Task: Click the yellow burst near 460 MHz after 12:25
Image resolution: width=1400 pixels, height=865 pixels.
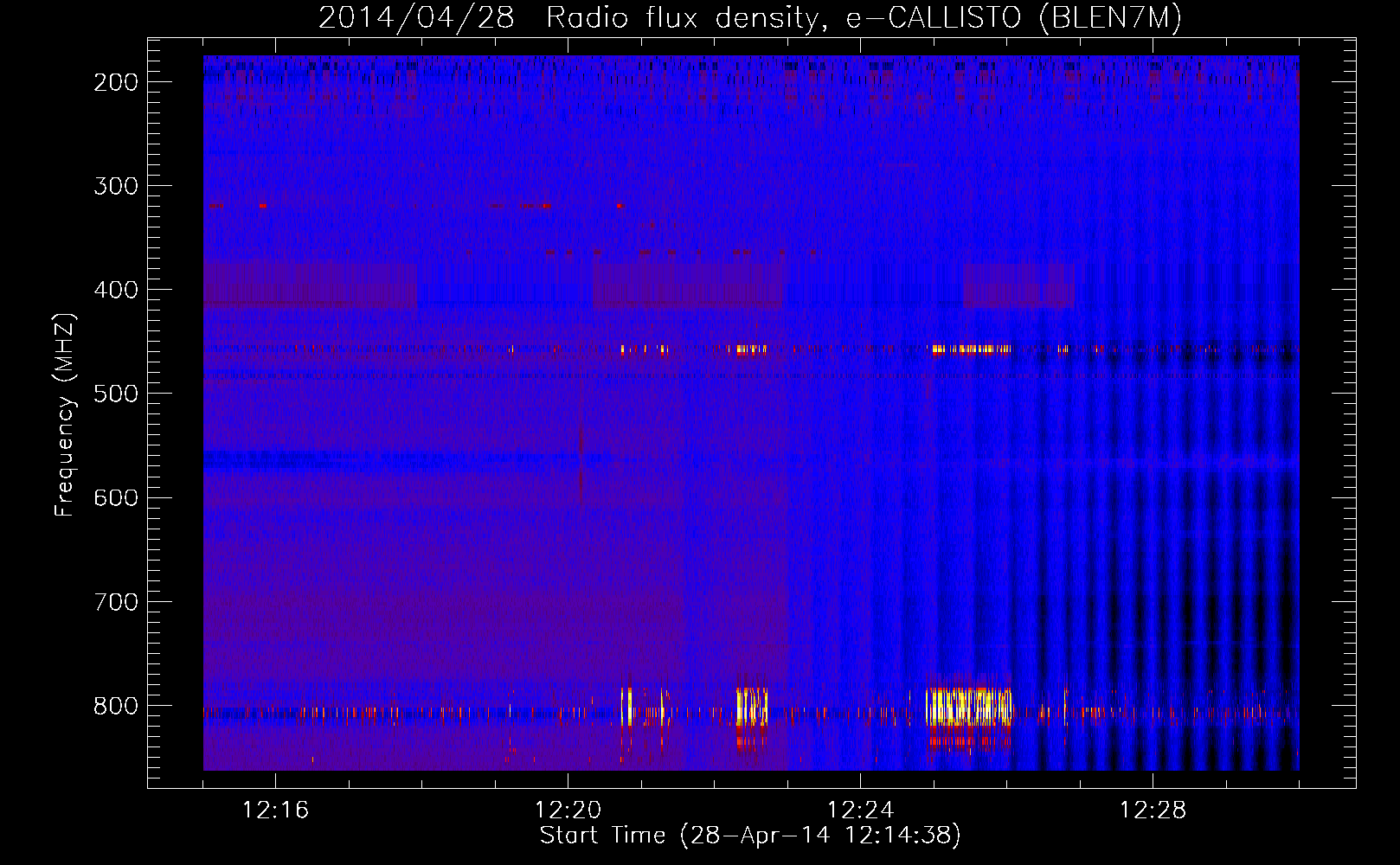Action: [x=970, y=350]
